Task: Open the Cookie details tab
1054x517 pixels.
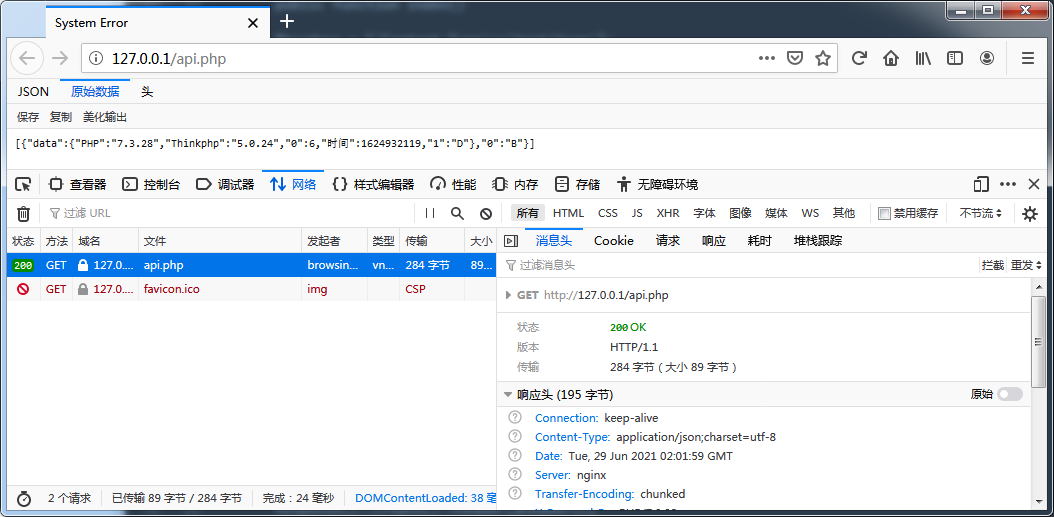Action: point(614,241)
